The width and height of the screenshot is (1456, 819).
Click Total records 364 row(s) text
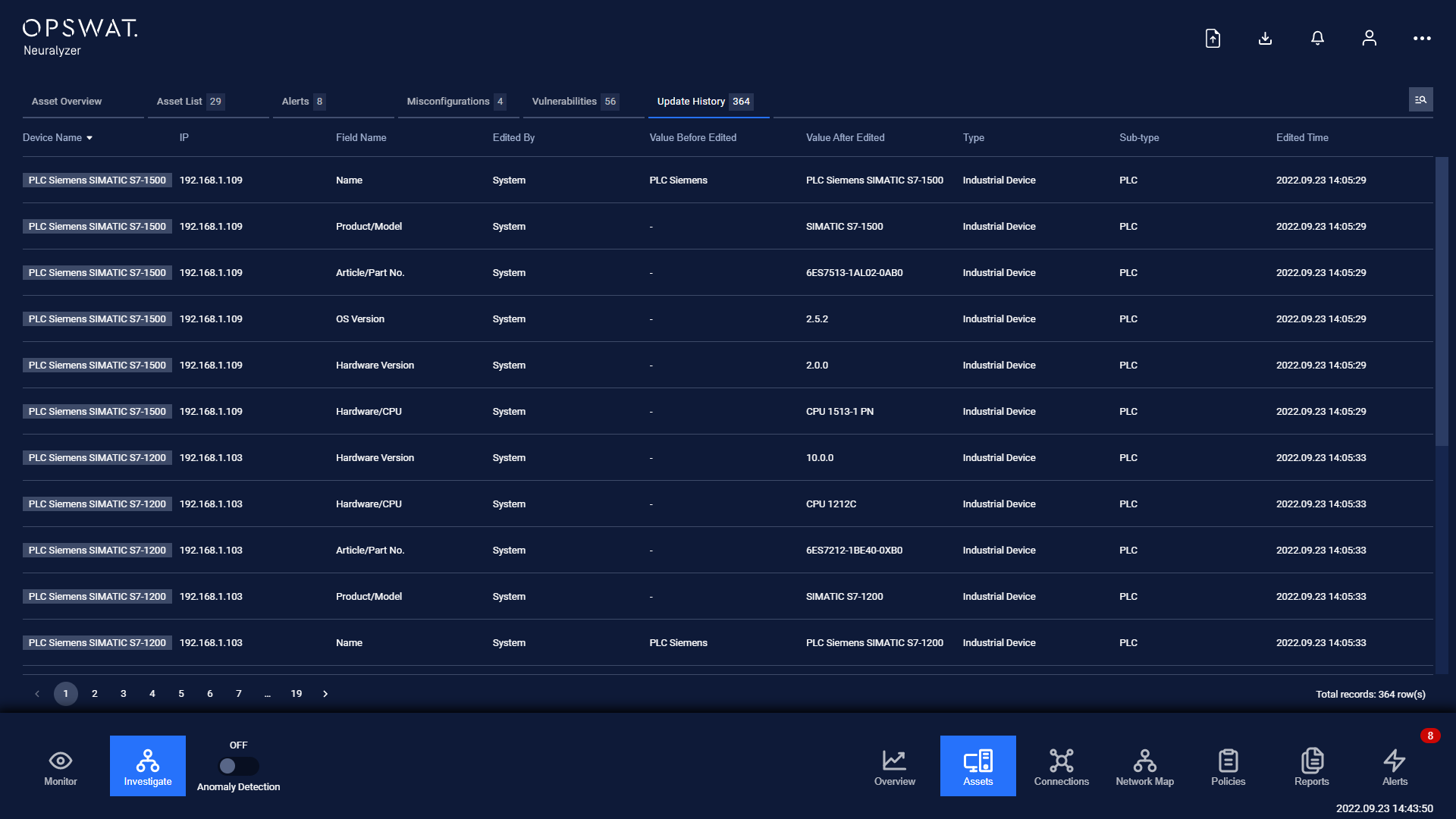coord(1370,695)
